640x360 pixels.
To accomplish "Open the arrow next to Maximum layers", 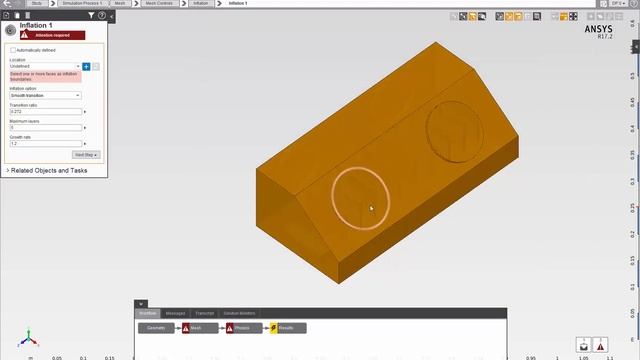I will (85, 128).
